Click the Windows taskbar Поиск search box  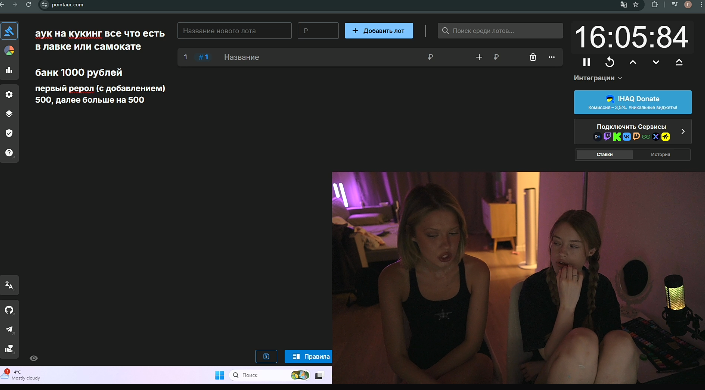click(270, 375)
